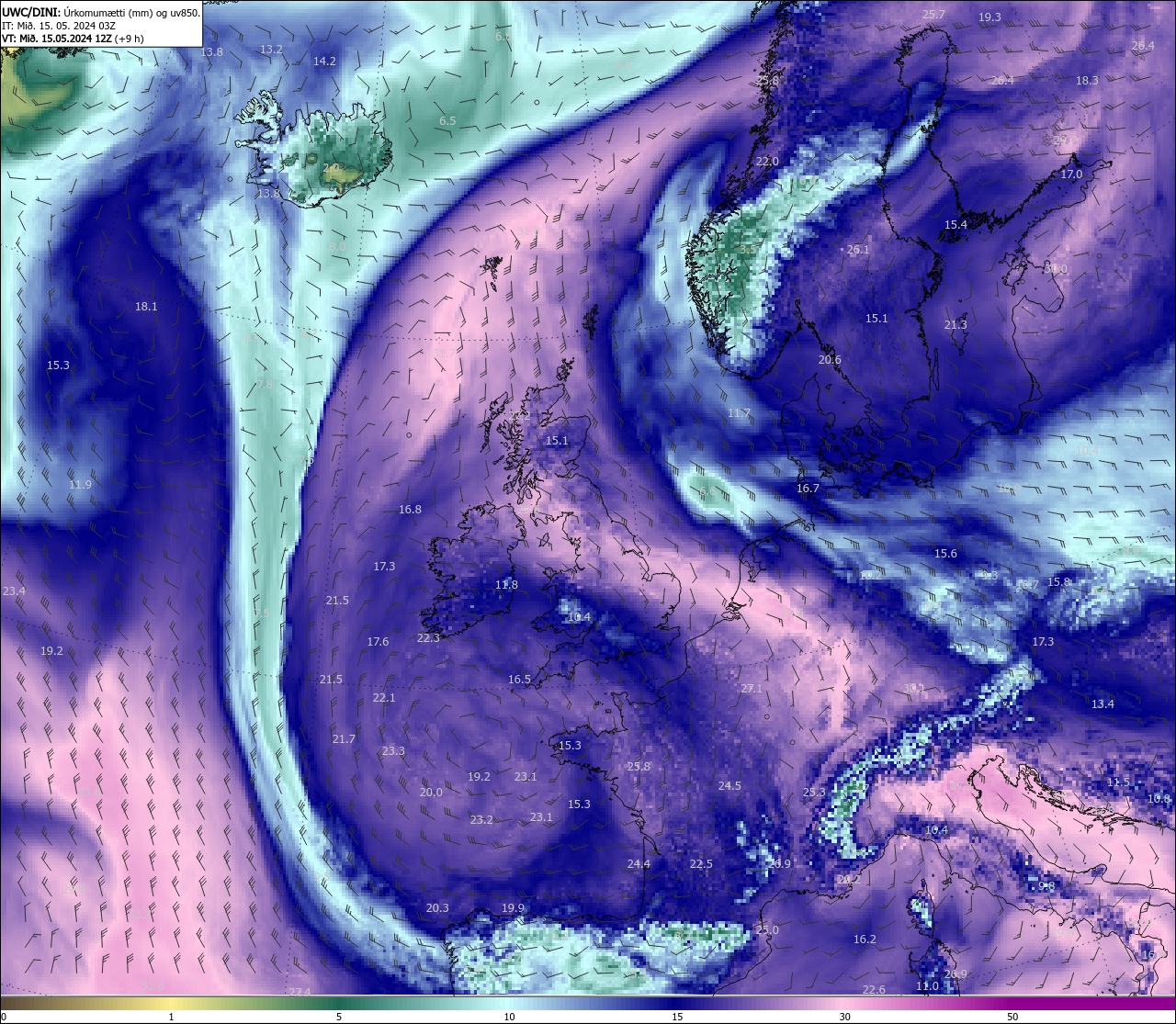Click the colour scale bar along the bottom

pos(588,1004)
